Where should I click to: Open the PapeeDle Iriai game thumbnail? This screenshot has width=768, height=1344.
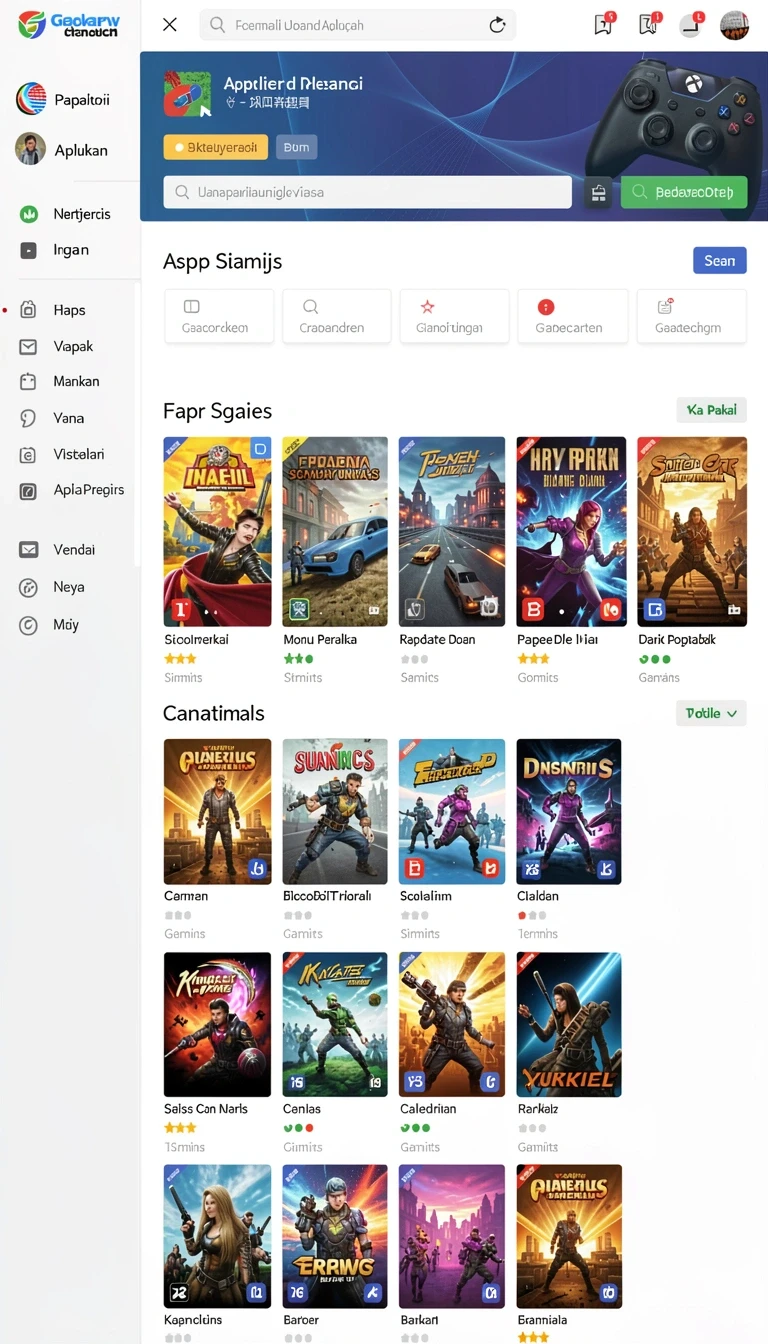point(571,531)
